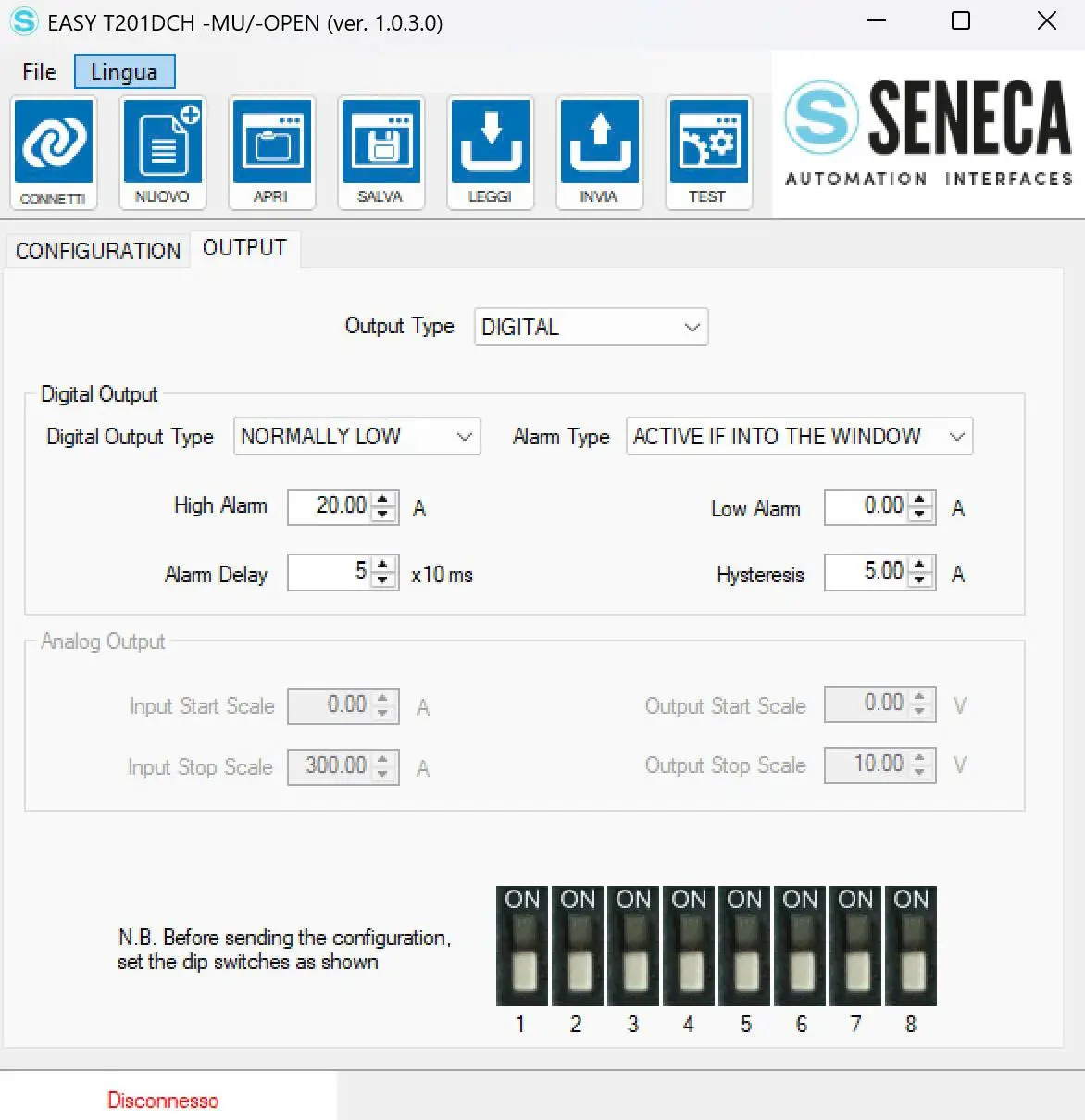
Task: Click the Output Stop Scale field
Action: pyautogui.click(x=879, y=765)
